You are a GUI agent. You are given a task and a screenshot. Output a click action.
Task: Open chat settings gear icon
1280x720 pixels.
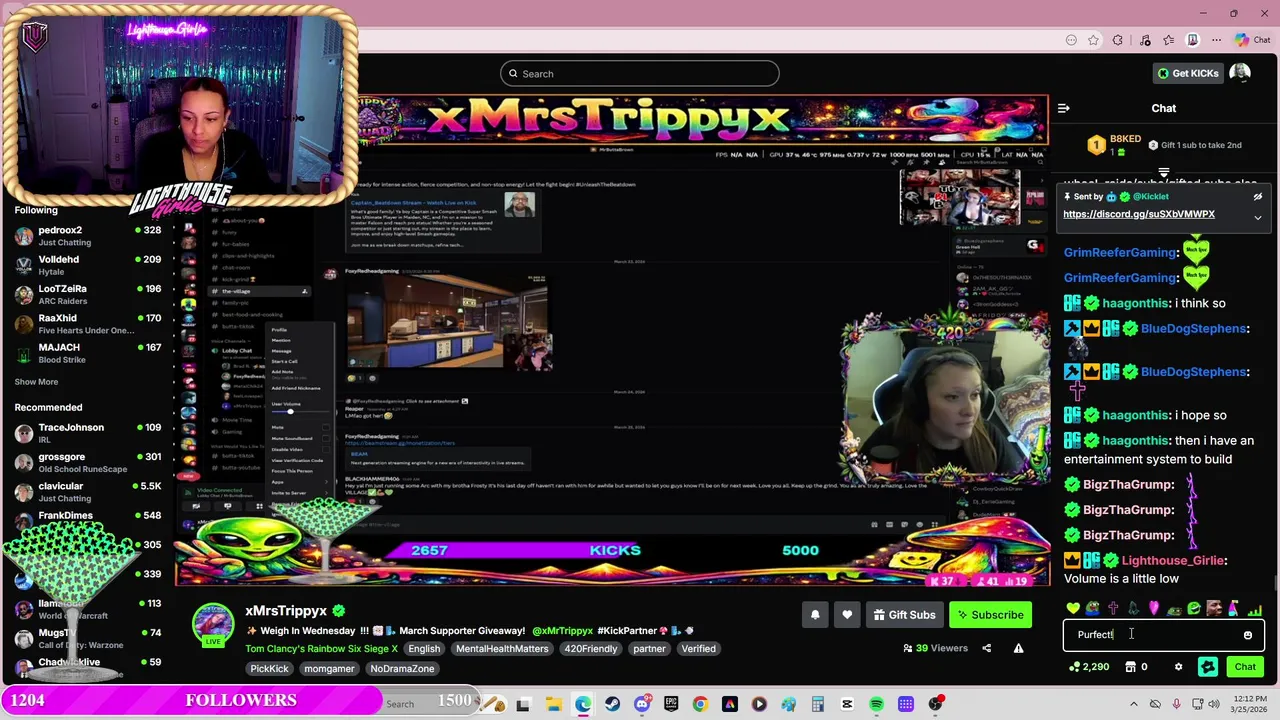[x=1178, y=667]
